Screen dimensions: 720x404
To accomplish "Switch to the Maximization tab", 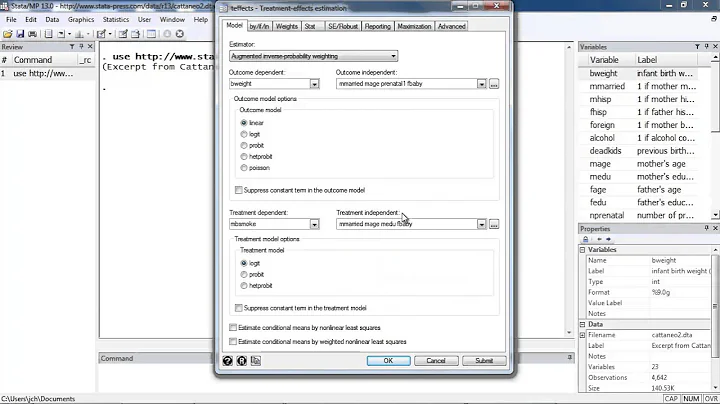I will tap(414, 27).
